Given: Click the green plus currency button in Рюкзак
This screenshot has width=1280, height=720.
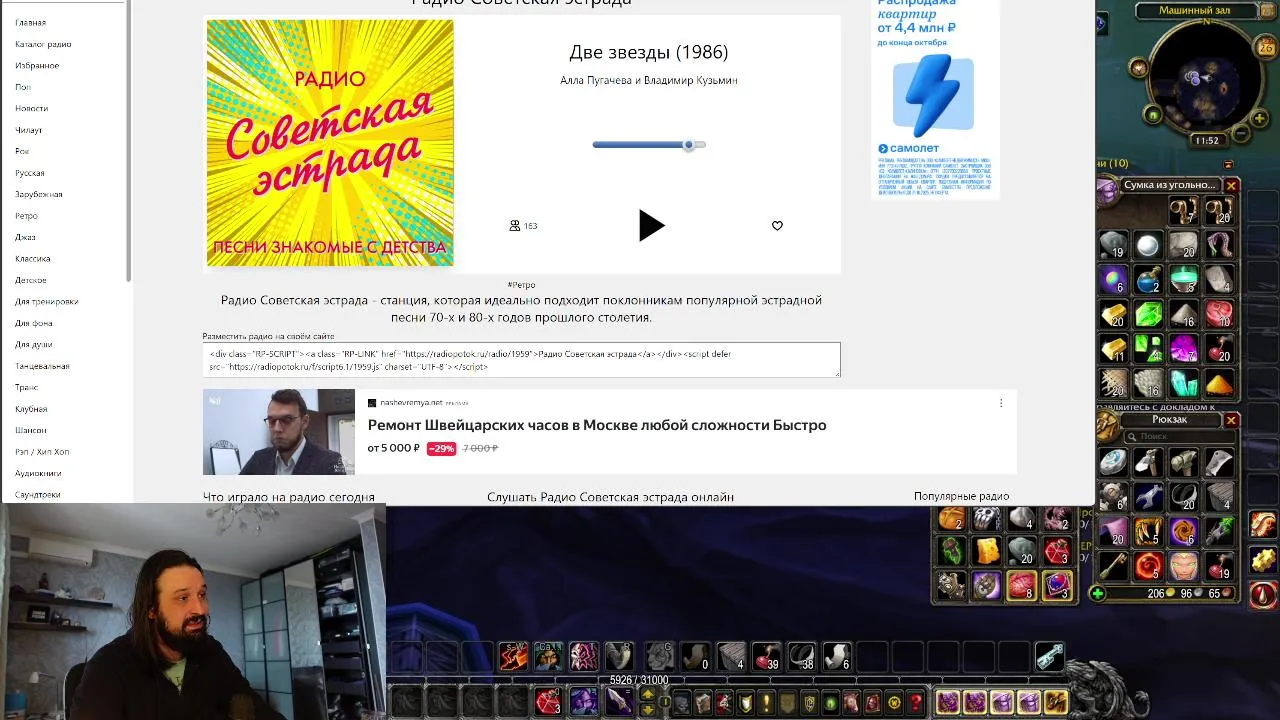Looking at the screenshot, I should (x=1099, y=594).
